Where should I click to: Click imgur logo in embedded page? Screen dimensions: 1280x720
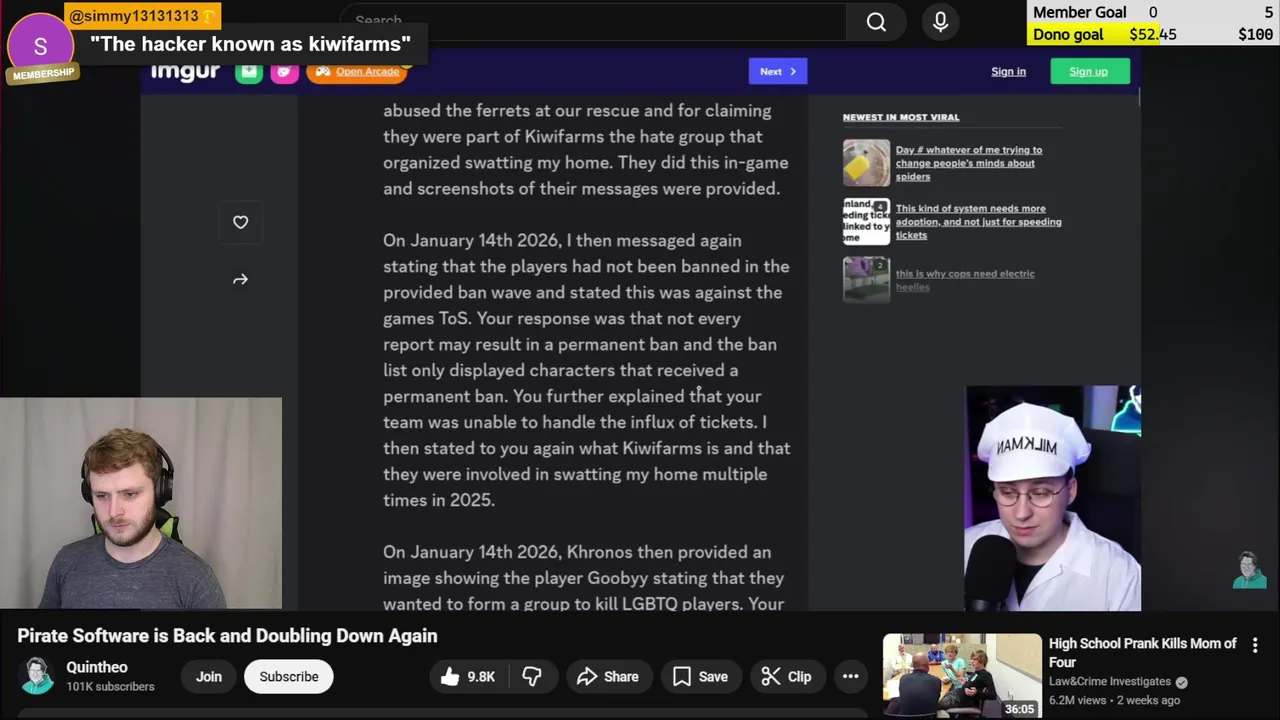(x=185, y=71)
